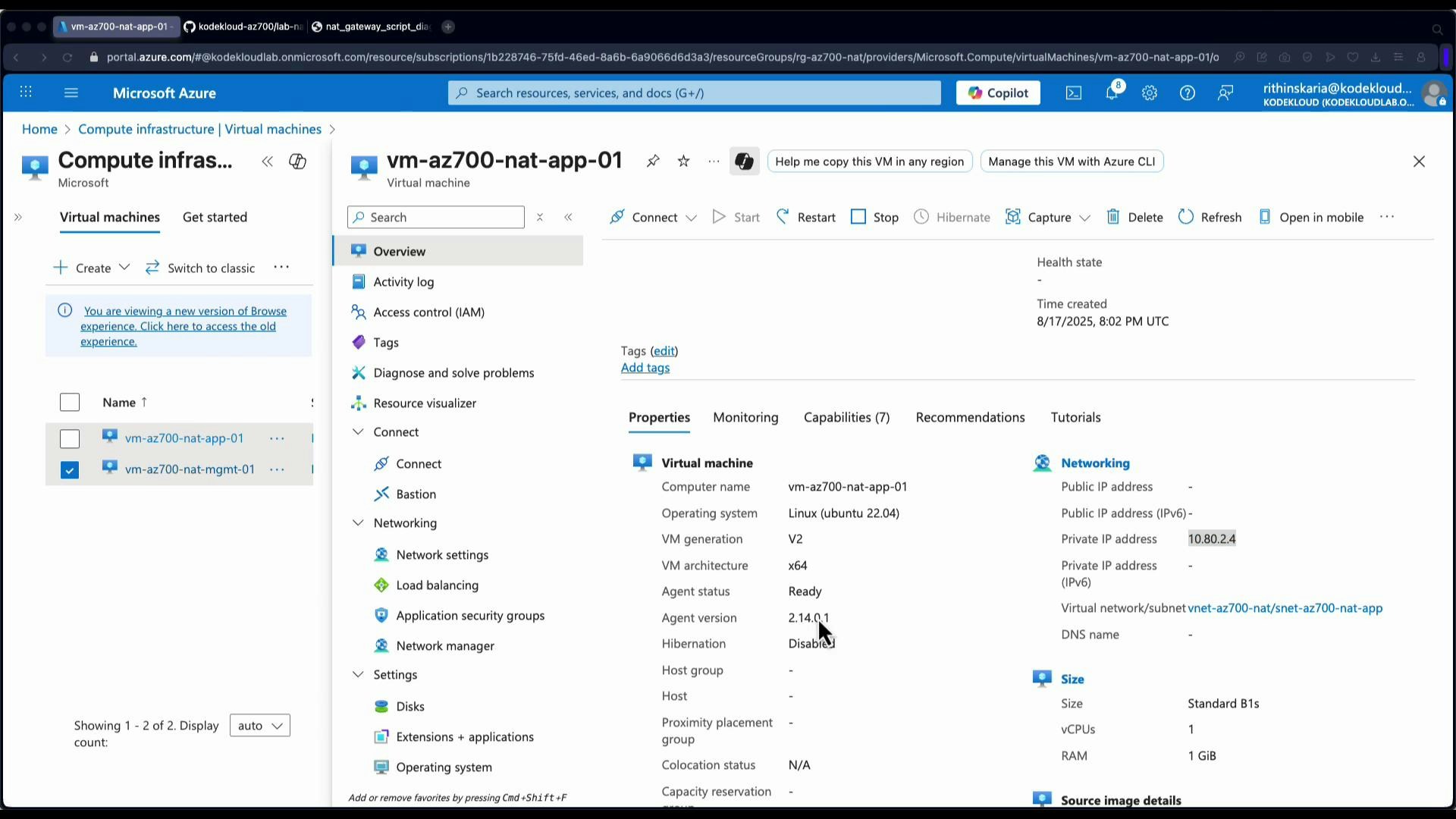This screenshot has height=819, width=1456.
Task: Open the Capabilities (7) tab
Action: point(846,417)
